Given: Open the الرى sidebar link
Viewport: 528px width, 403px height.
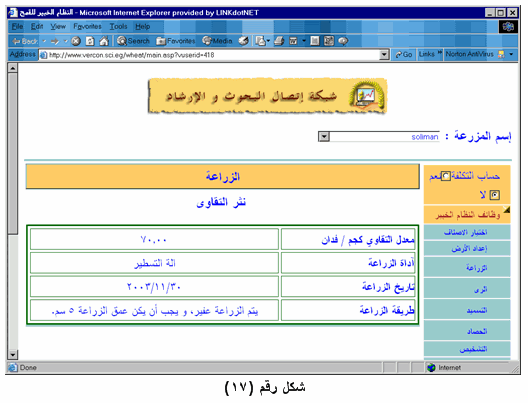Looking at the screenshot, I should point(467,289).
